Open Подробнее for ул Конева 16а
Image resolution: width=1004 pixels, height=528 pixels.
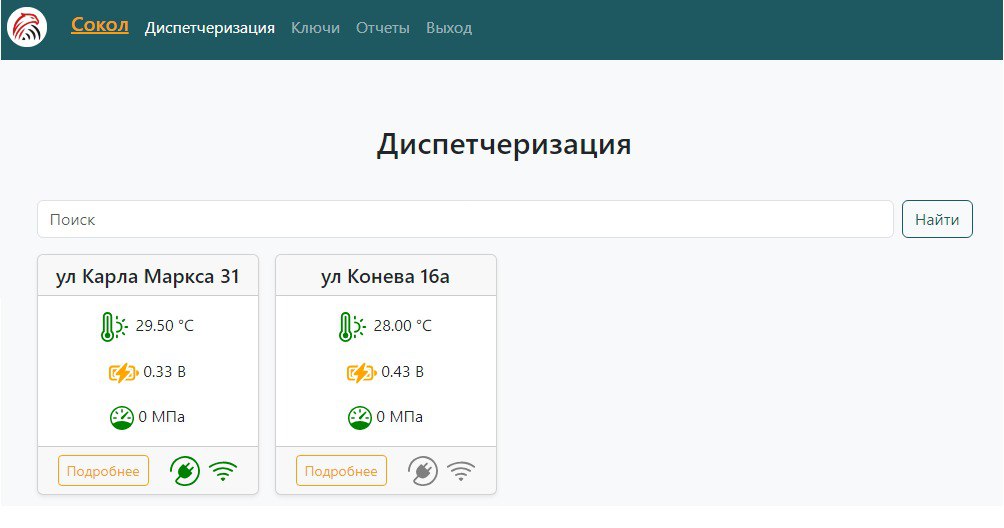click(x=342, y=471)
